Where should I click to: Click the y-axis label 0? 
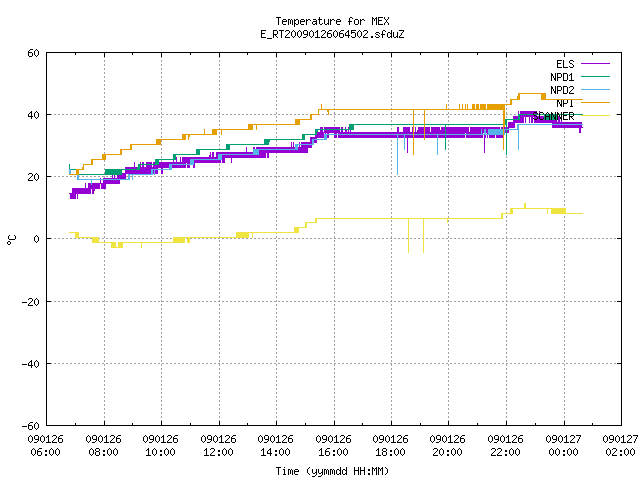point(36,239)
